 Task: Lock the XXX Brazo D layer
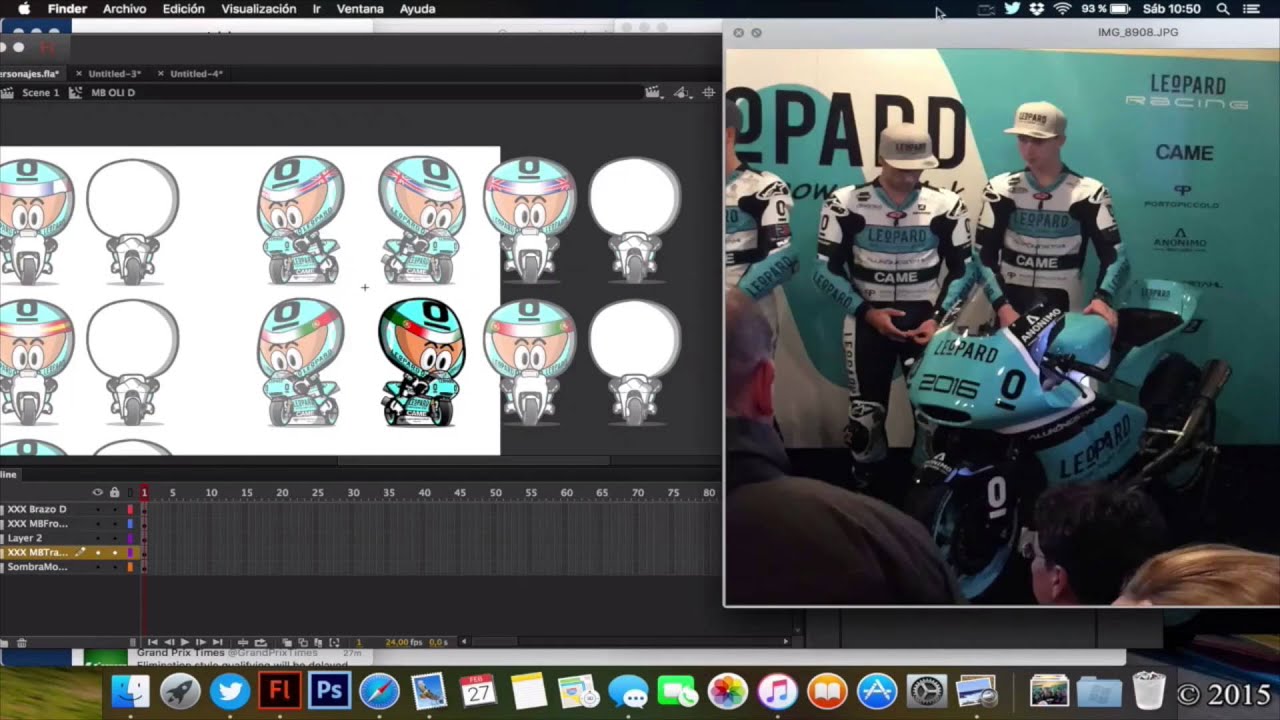(x=115, y=509)
